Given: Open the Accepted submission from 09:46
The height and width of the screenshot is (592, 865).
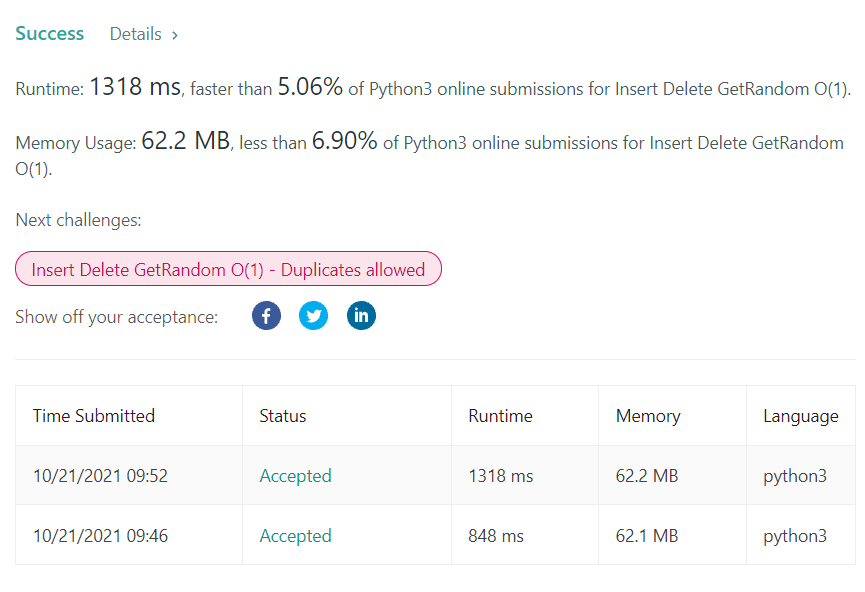Looking at the screenshot, I should [x=295, y=536].
